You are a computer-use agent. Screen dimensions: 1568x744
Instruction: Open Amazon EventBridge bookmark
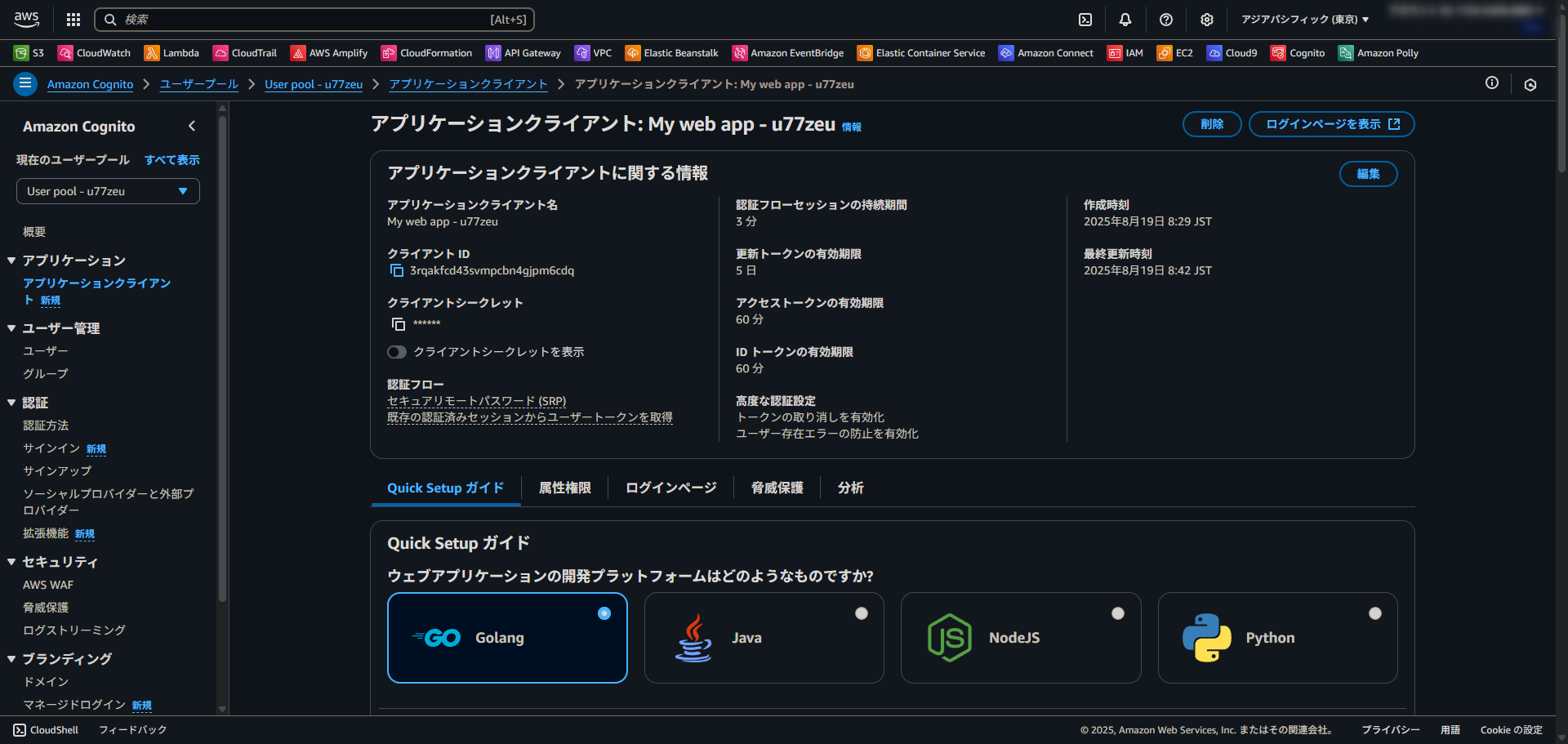click(788, 53)
